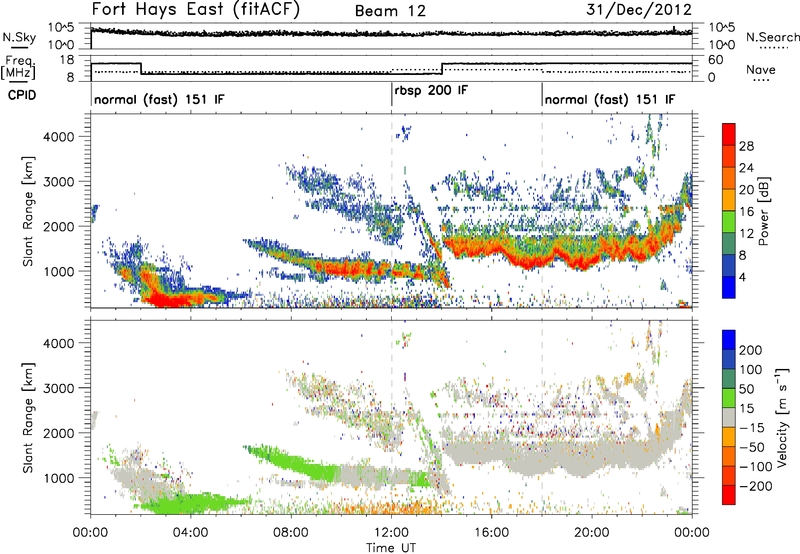Click the "Slant Range [km]" label of power panel
This screenshot has height=554, width=800.
coord(28,211)
